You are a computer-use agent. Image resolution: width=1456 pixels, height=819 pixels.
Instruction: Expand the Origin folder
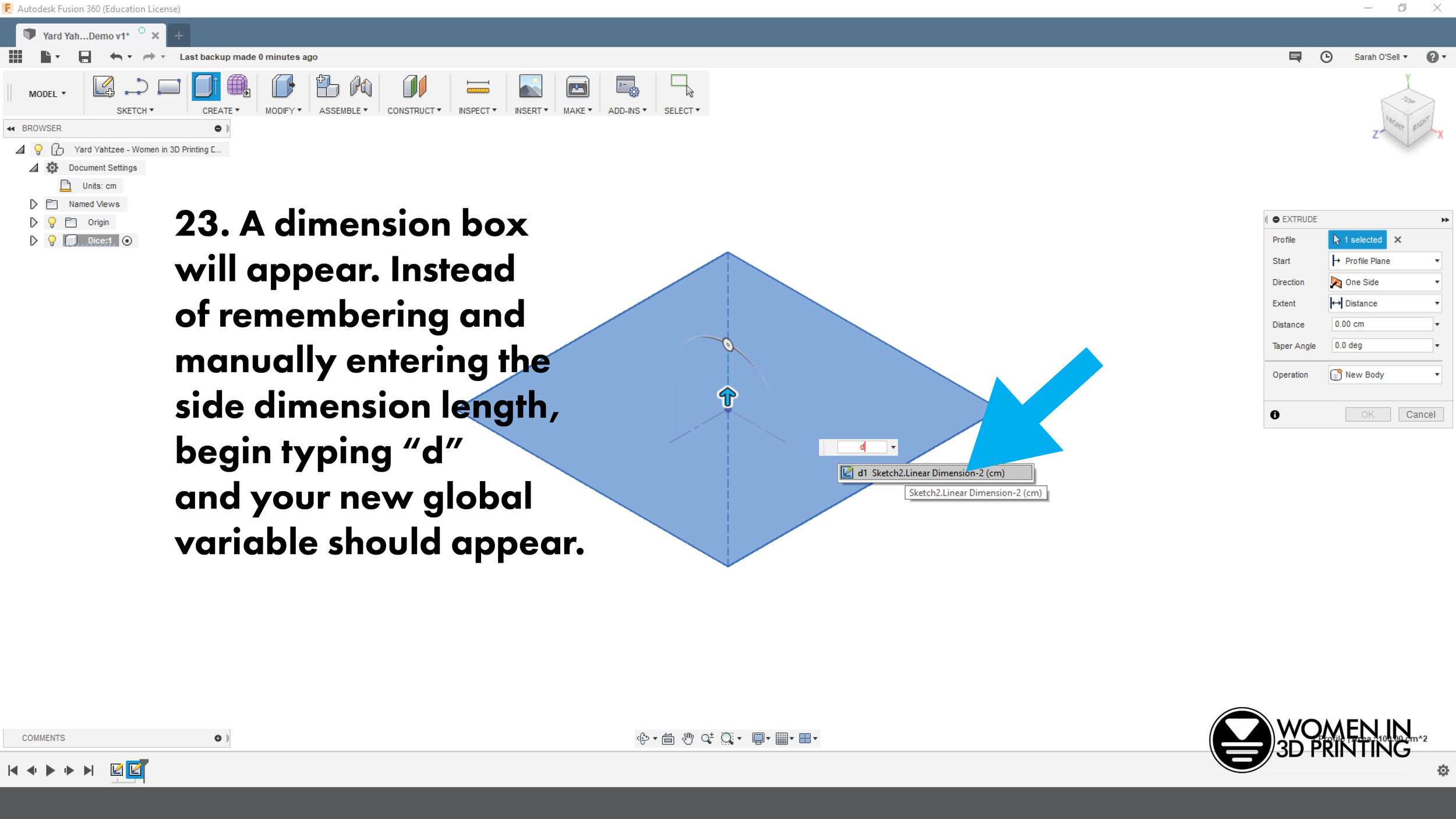pyautogui.click(x=33, y=223)
